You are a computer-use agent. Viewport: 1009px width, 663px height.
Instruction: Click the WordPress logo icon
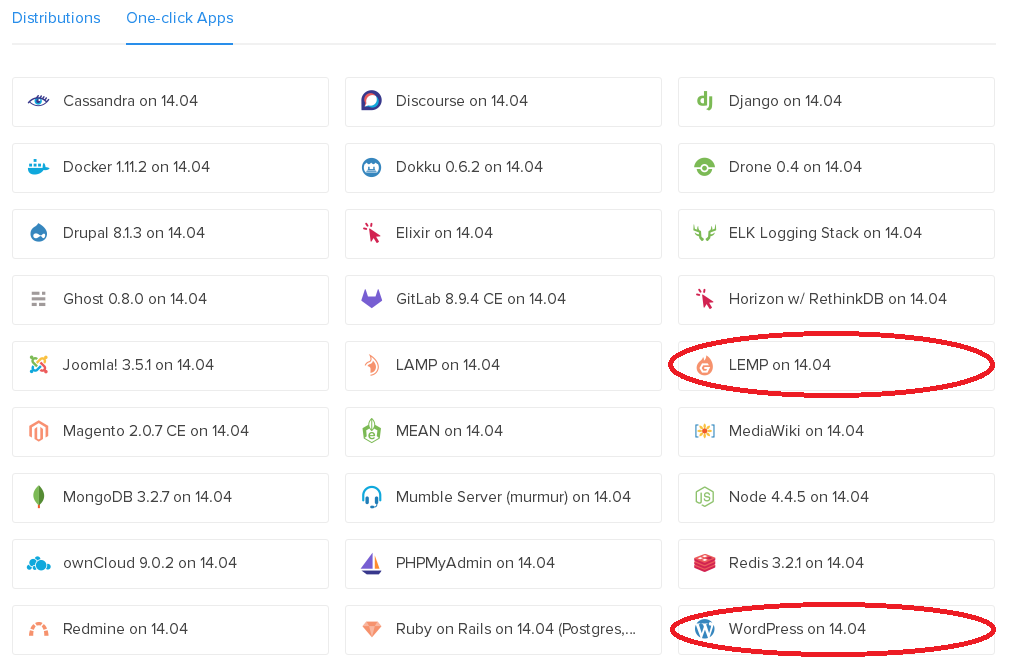(705, 629)
